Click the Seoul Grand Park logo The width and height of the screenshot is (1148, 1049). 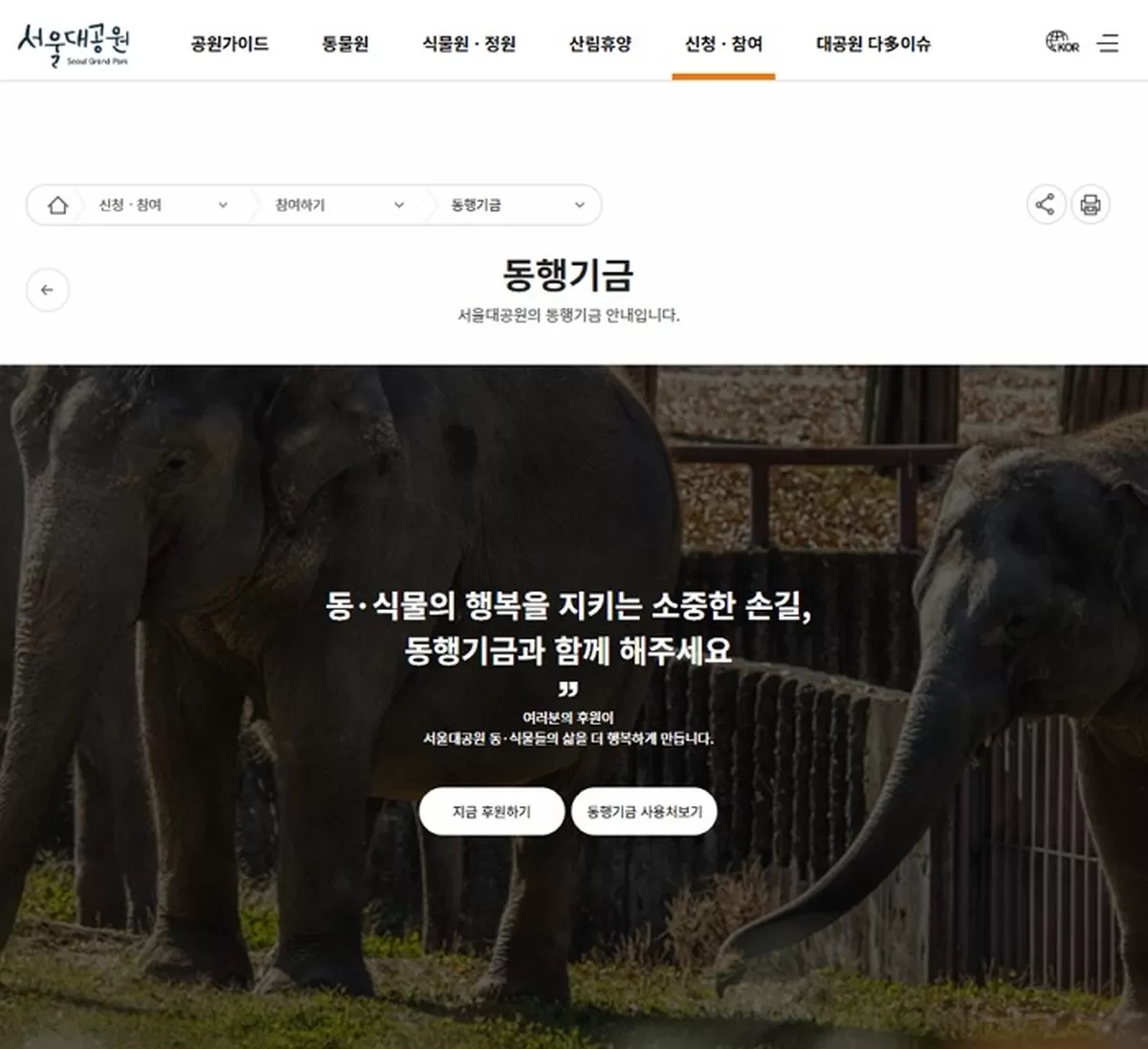74,43
